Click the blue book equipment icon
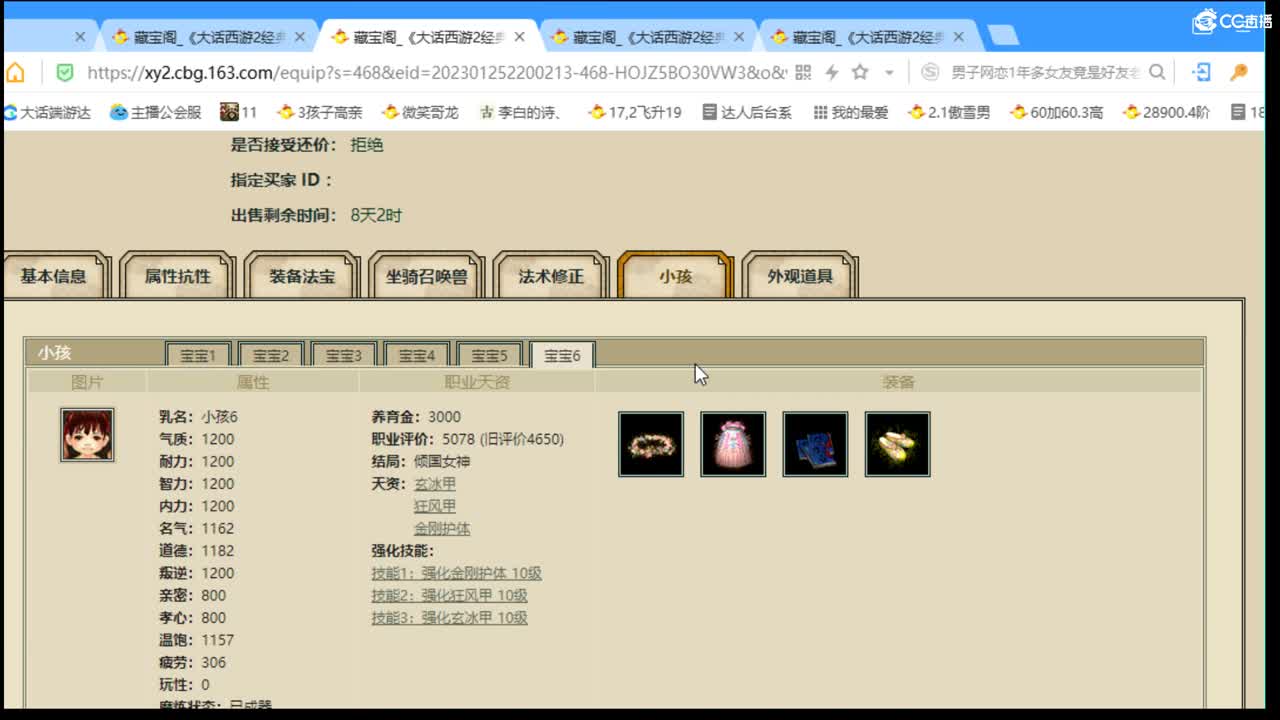 815,444
